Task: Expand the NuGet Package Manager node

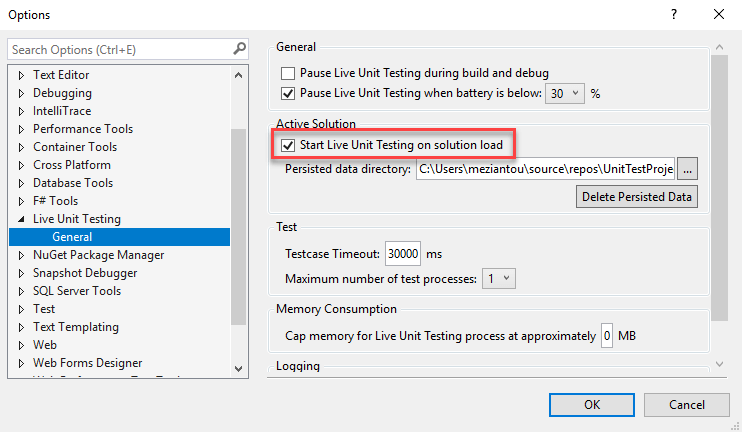Action: 21,255
